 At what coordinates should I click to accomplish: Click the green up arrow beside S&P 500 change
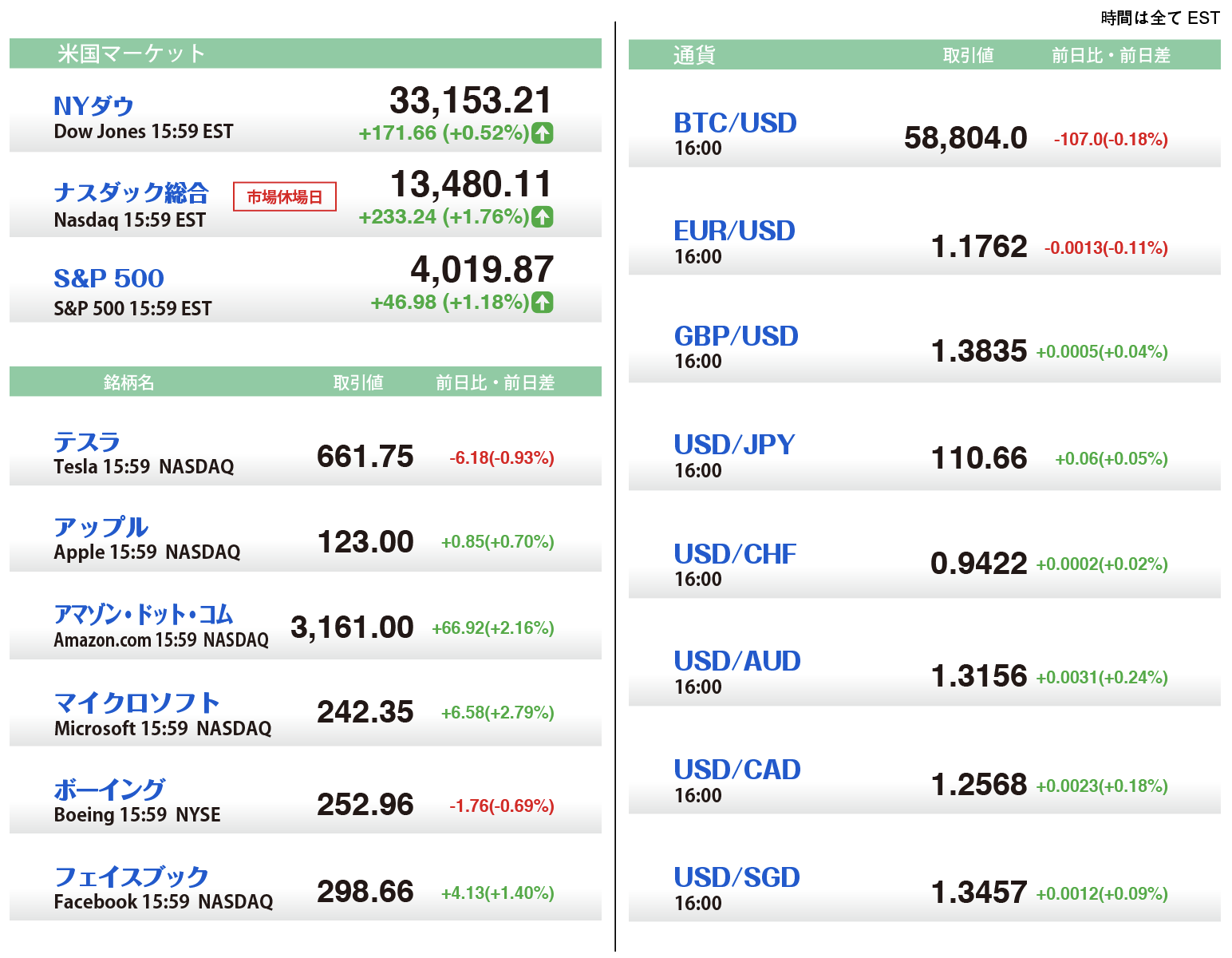coord(543,302)
